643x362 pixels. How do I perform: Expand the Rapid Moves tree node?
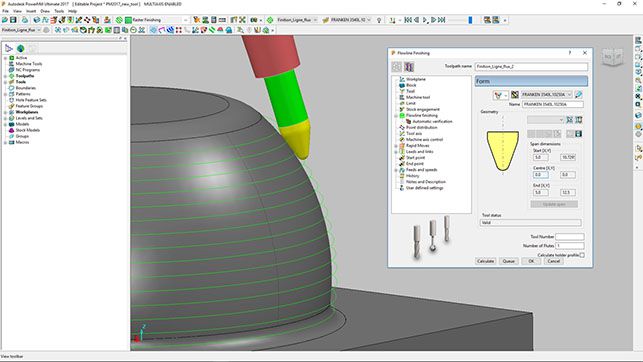(x=396, y=146)
